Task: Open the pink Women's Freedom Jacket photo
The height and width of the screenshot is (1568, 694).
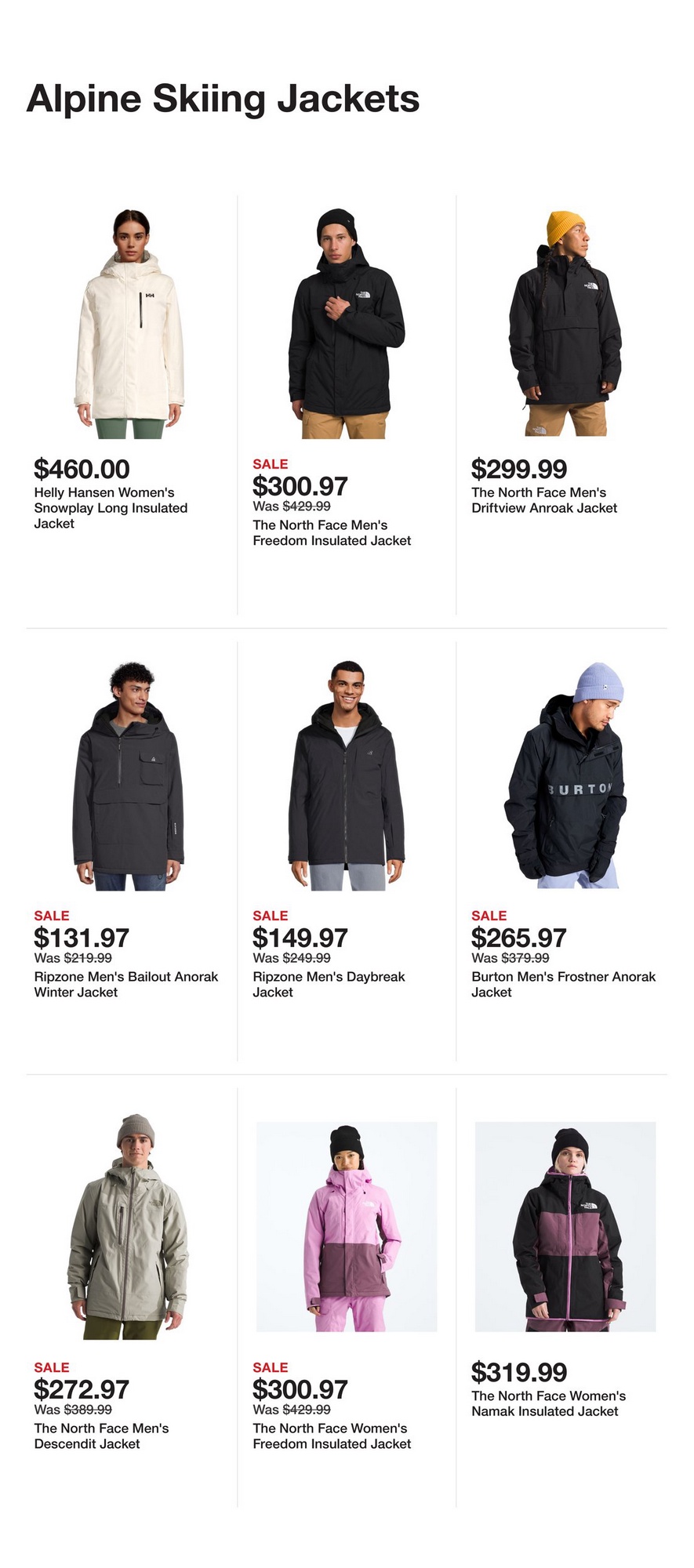Action: pos(347,1226)
